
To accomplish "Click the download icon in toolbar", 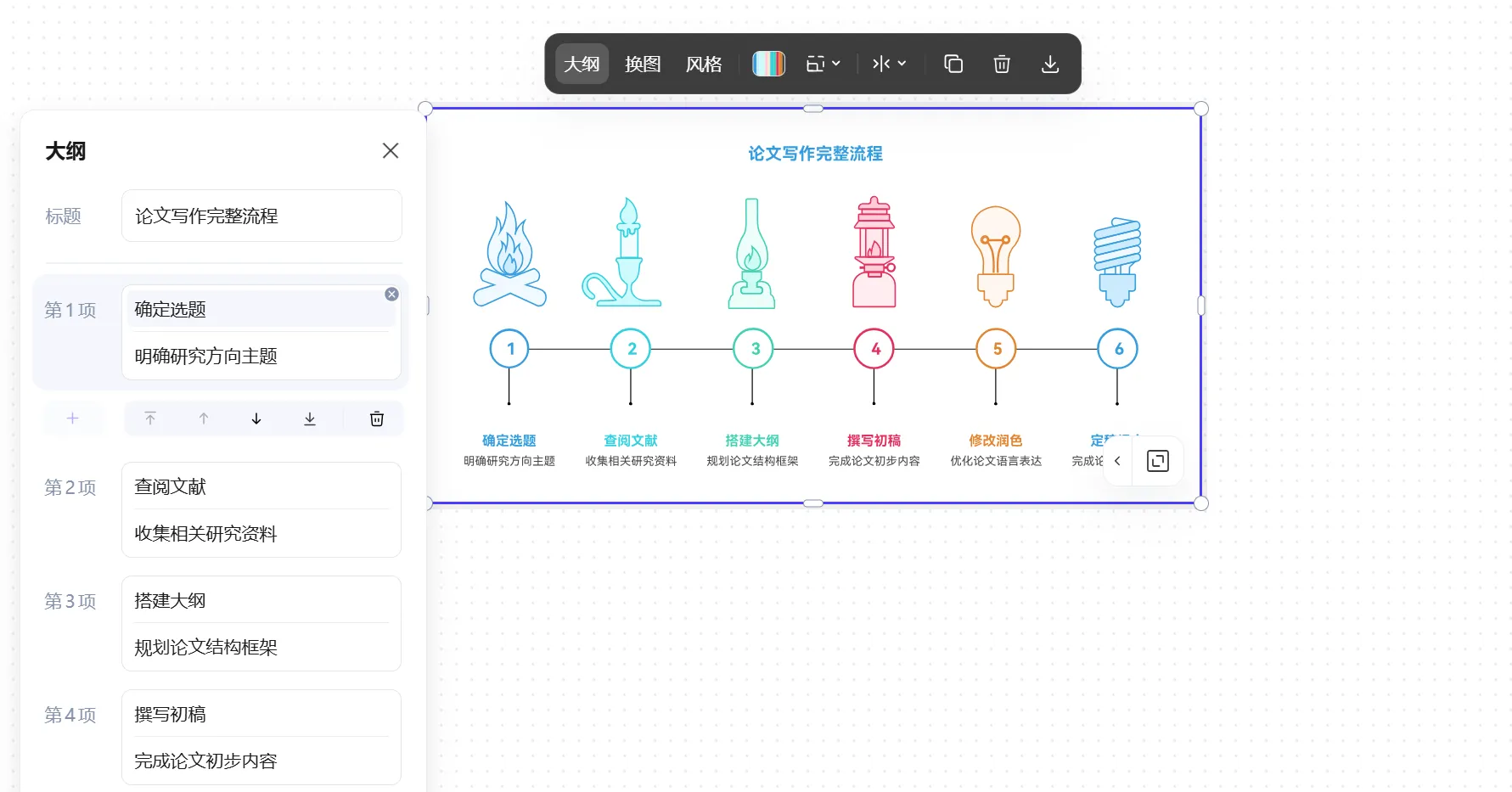I will 1050,64.
